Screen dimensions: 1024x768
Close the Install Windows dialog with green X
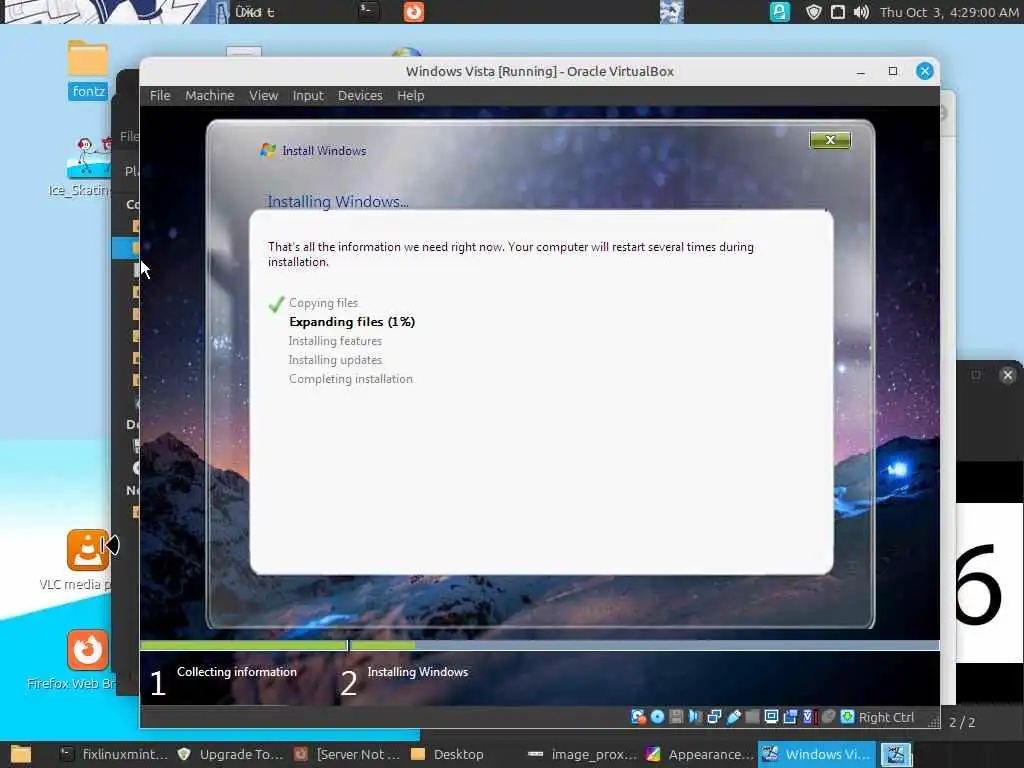[x=830, y=140]
